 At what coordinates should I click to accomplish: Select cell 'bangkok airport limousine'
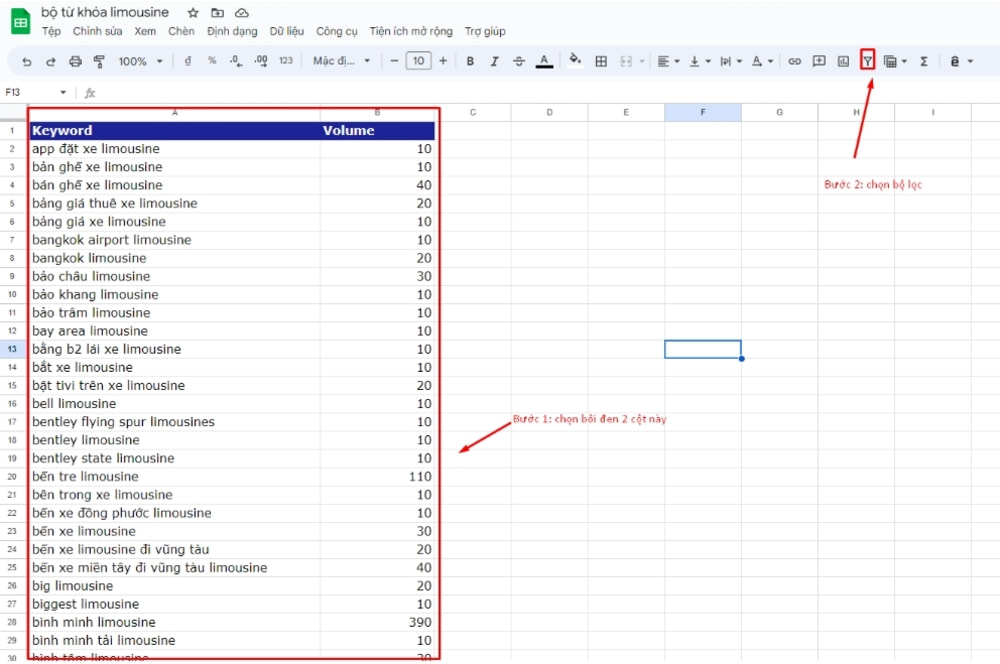click(x=174, y=240)
